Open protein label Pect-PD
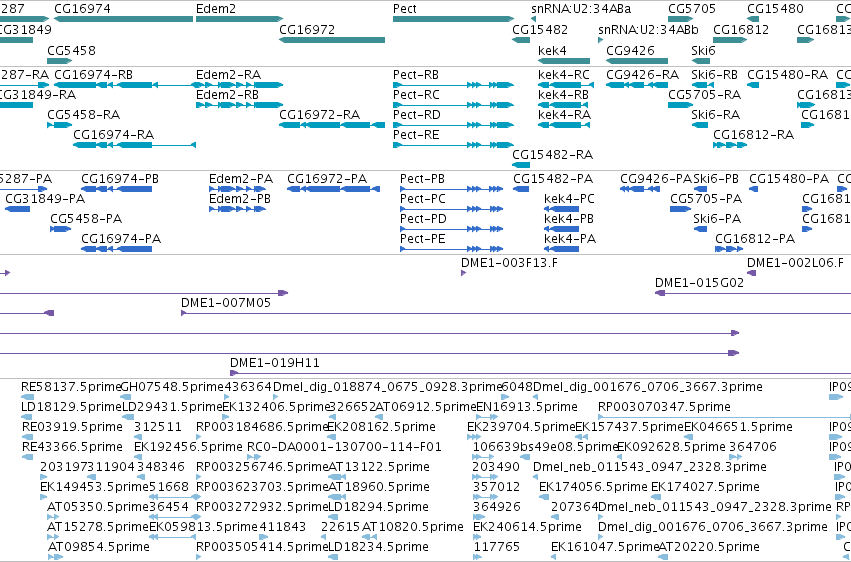 pos(423,219)
